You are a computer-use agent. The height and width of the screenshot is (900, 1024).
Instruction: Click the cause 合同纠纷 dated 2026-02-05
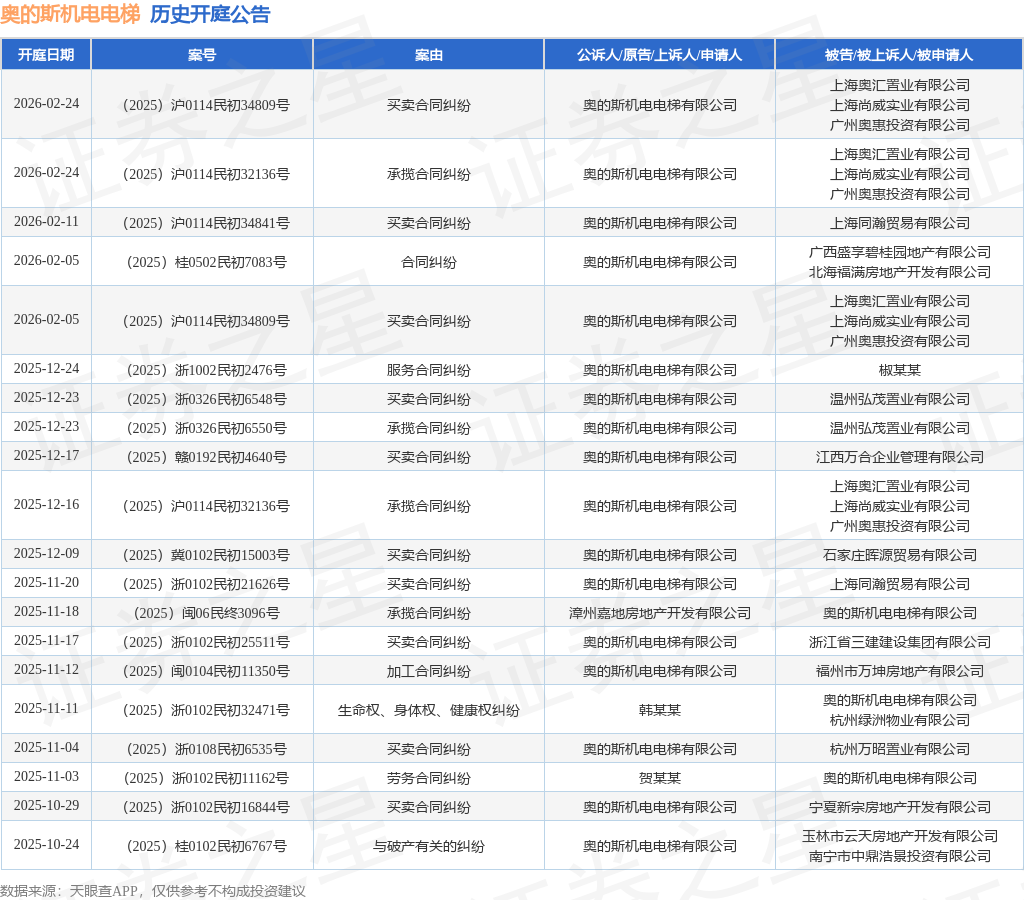click(x=428, y=262)
